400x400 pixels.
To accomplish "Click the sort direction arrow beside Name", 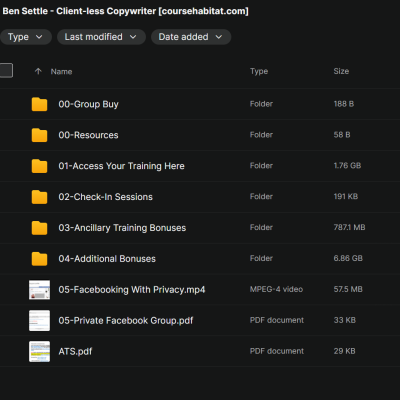I will tap(38, 71).
